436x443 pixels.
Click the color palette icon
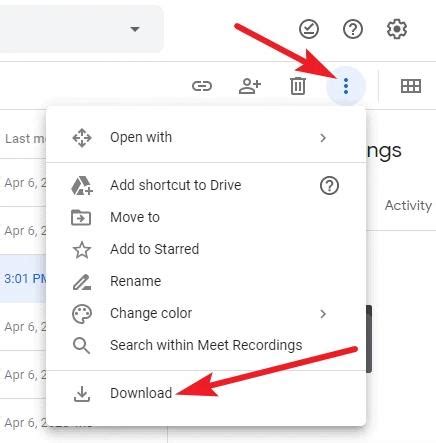82,314
